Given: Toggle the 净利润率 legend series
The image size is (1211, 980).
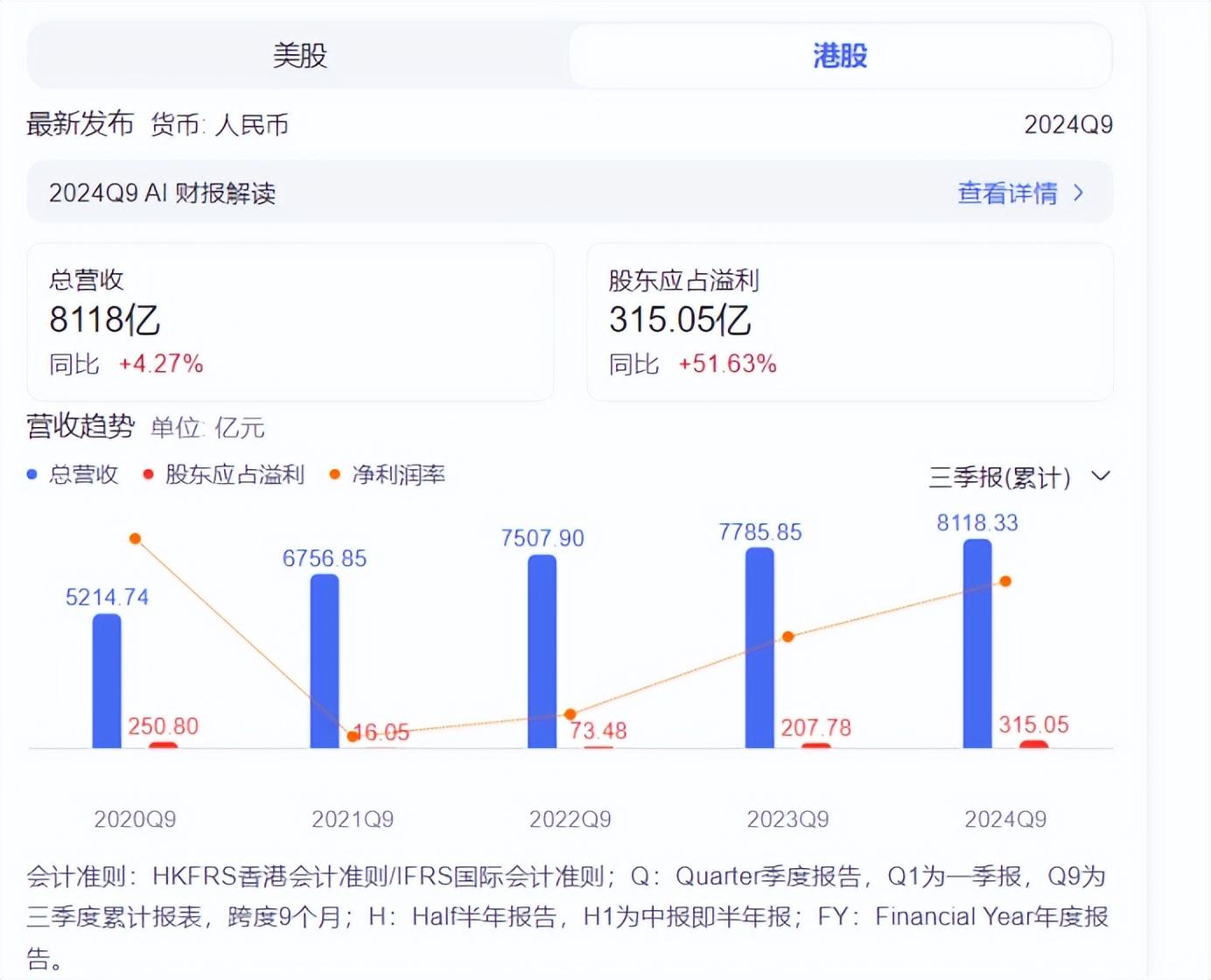Looking at the screenshot, I should point(387,474).
